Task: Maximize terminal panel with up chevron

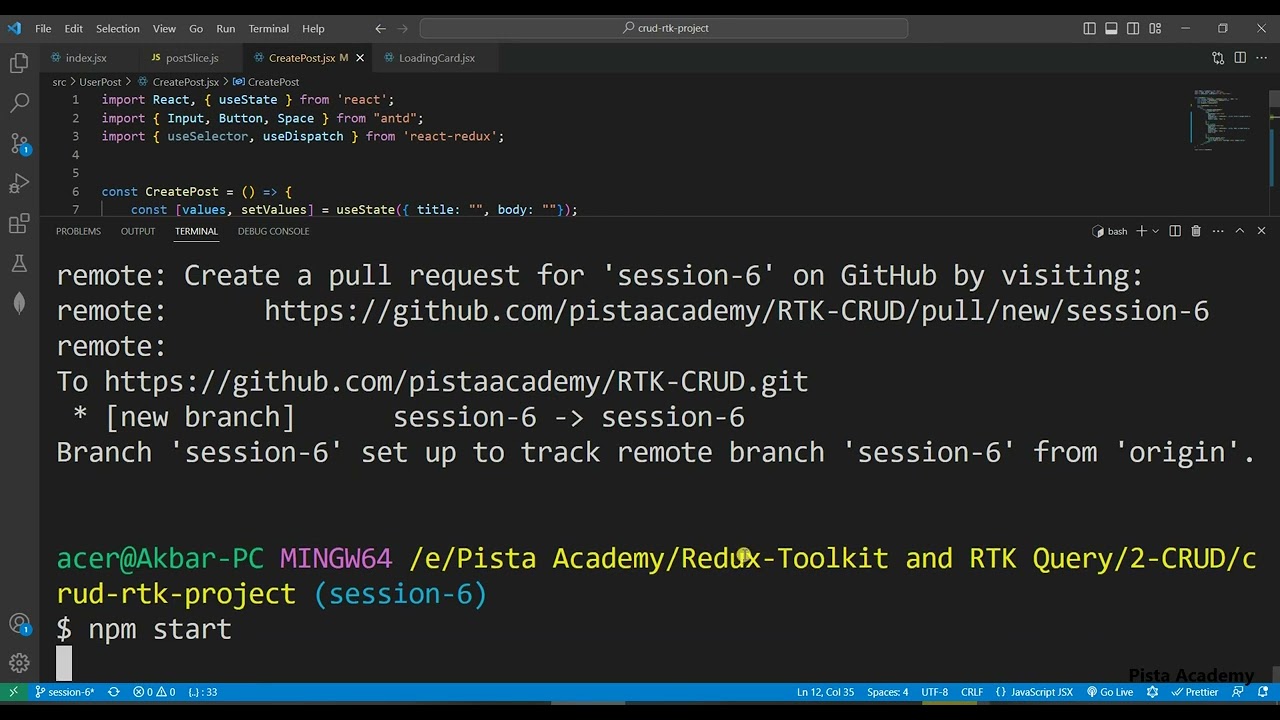Action: pyautogui.click(x=1239, y=231)
